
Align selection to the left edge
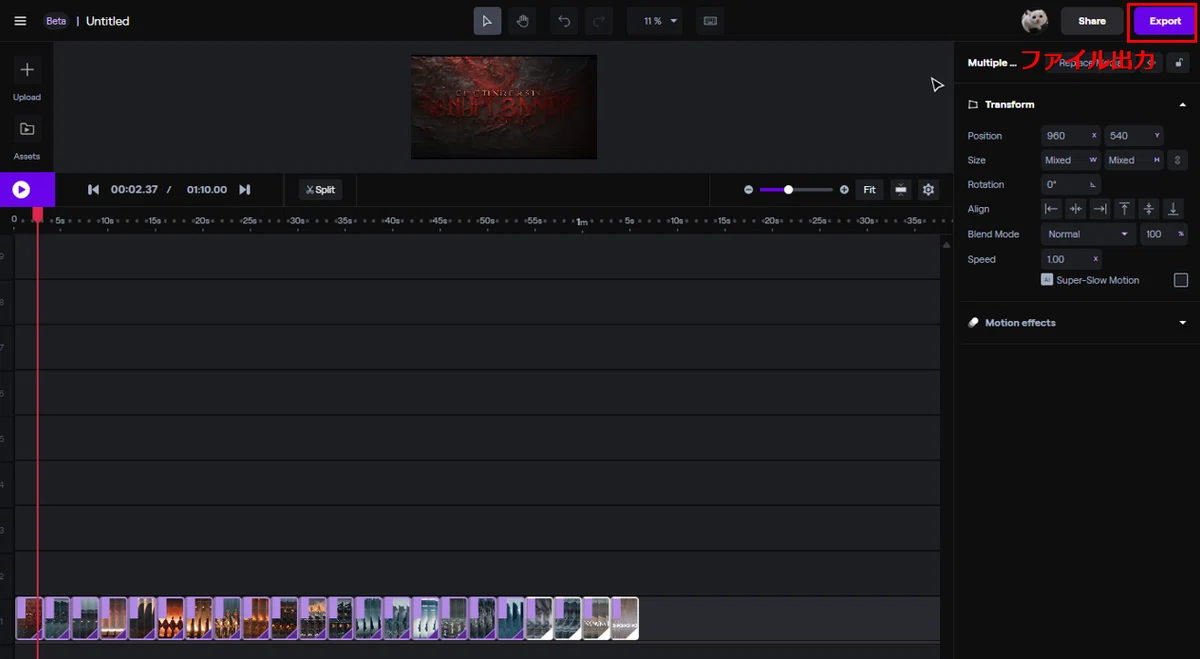click(x=1051, y=209)
